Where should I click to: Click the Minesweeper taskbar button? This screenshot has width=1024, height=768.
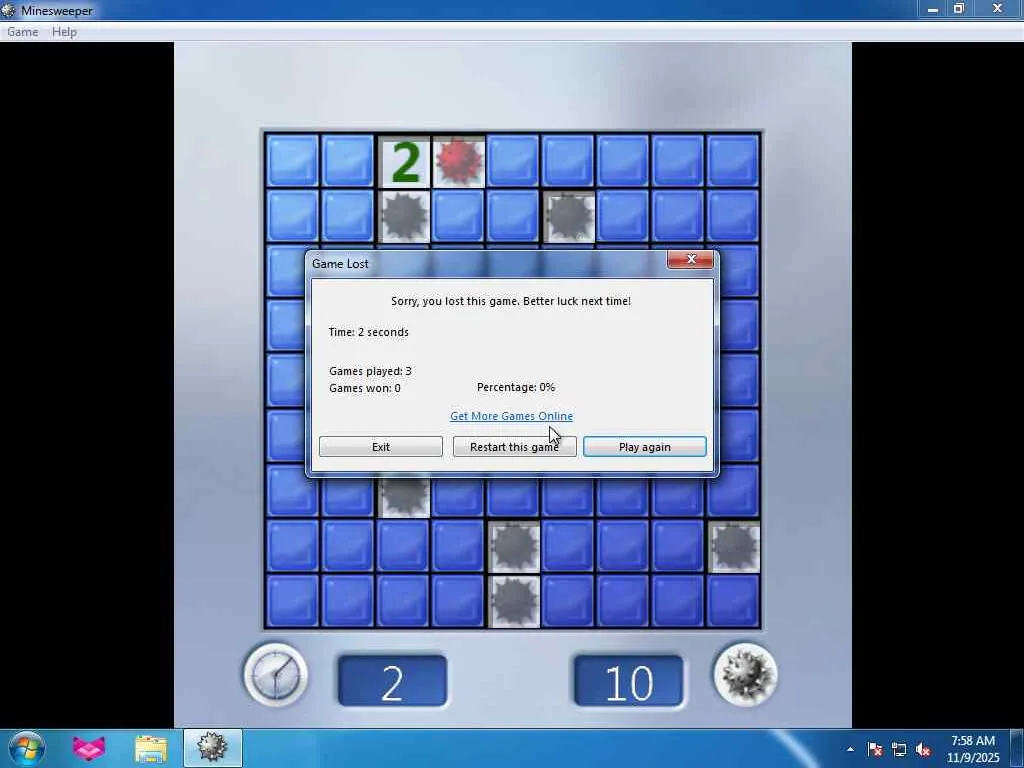[x=212, y=748]
